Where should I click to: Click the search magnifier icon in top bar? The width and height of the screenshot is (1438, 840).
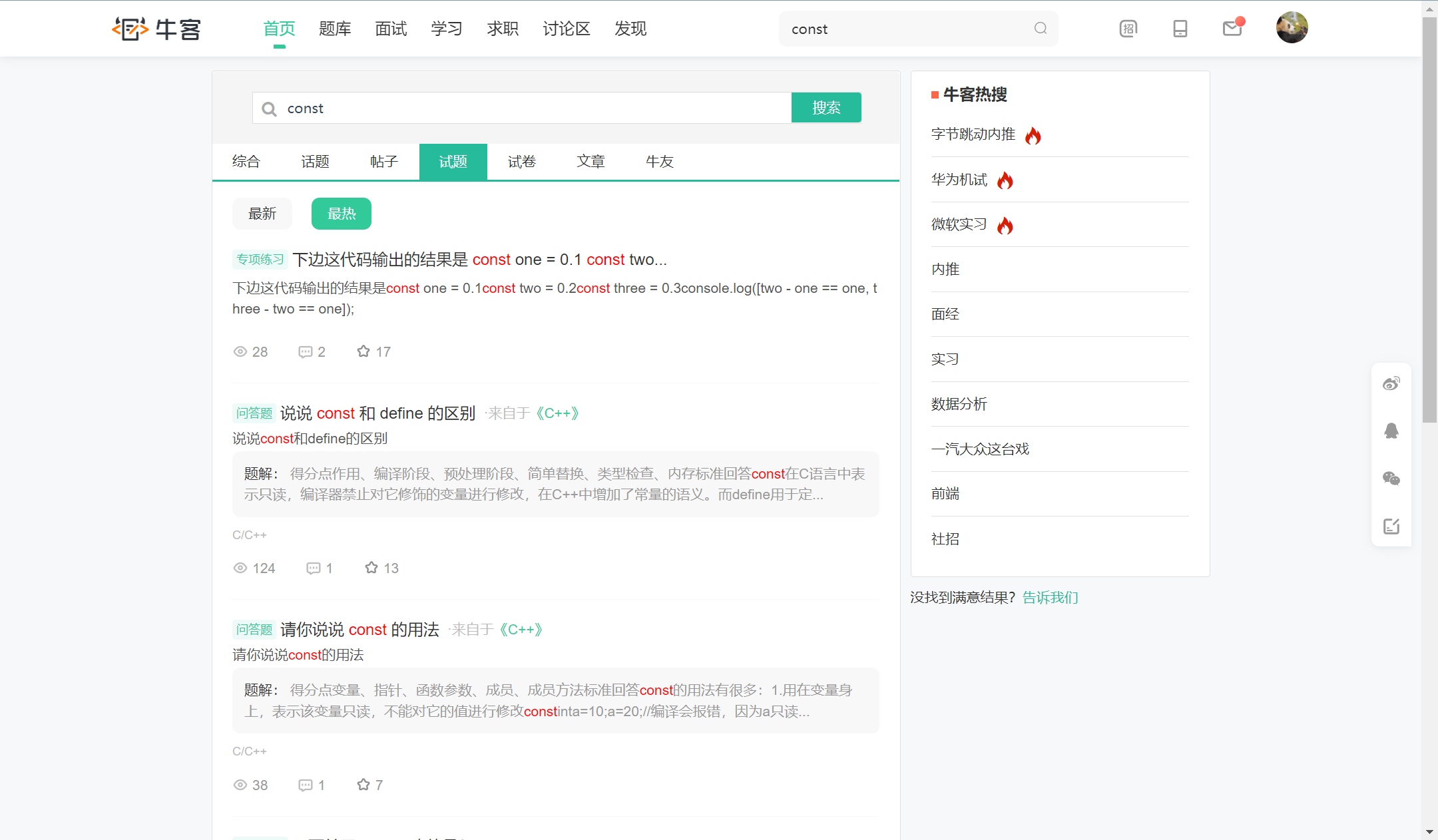[1040, 29]
